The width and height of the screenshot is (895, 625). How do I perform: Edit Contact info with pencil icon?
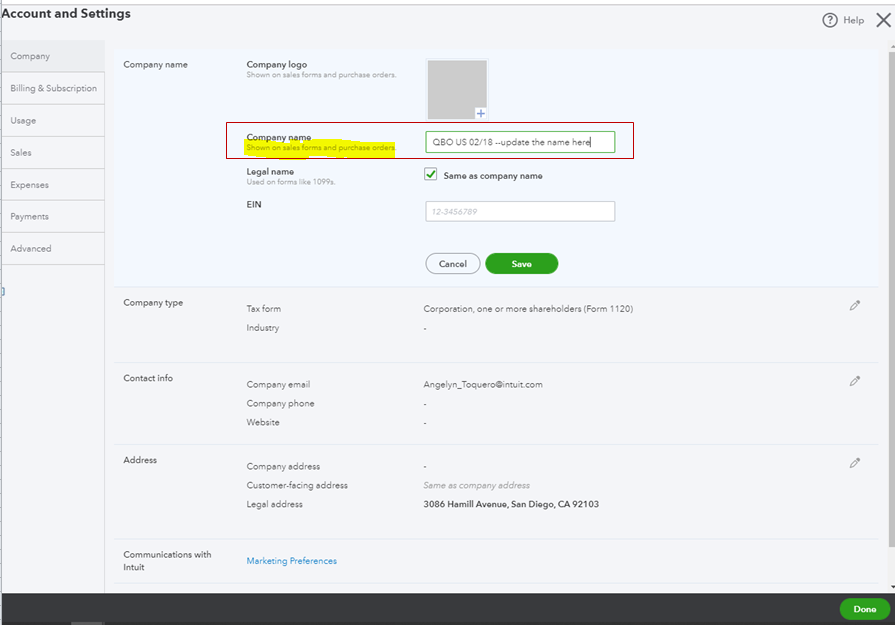854,381
